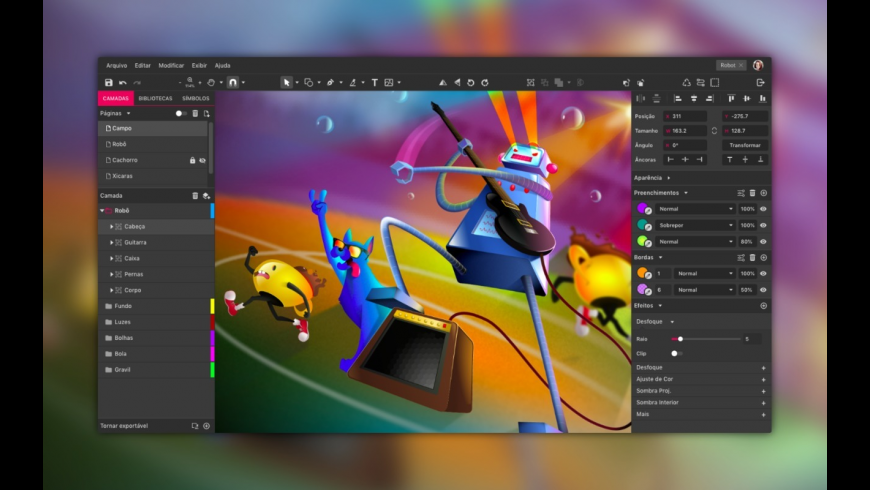The image size is (870, 490).
Task: Click the lock aspect ratio icon between the Tamanho fields
Action: [714, 131]
